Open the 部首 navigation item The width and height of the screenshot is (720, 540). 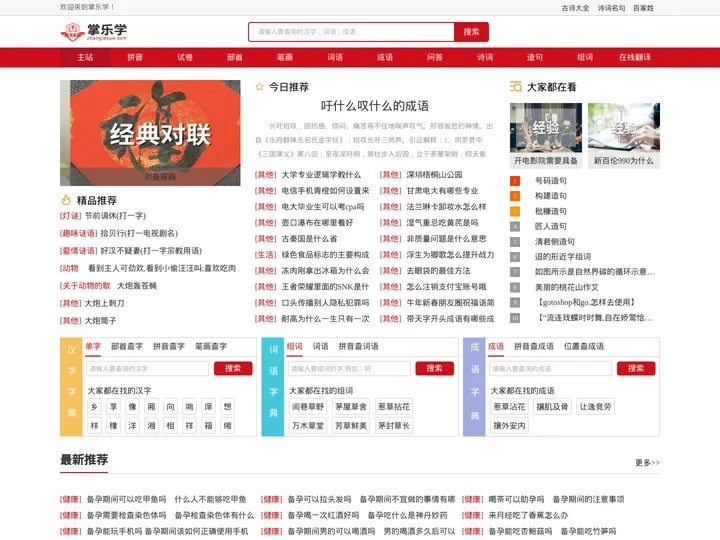pos(235,57)
